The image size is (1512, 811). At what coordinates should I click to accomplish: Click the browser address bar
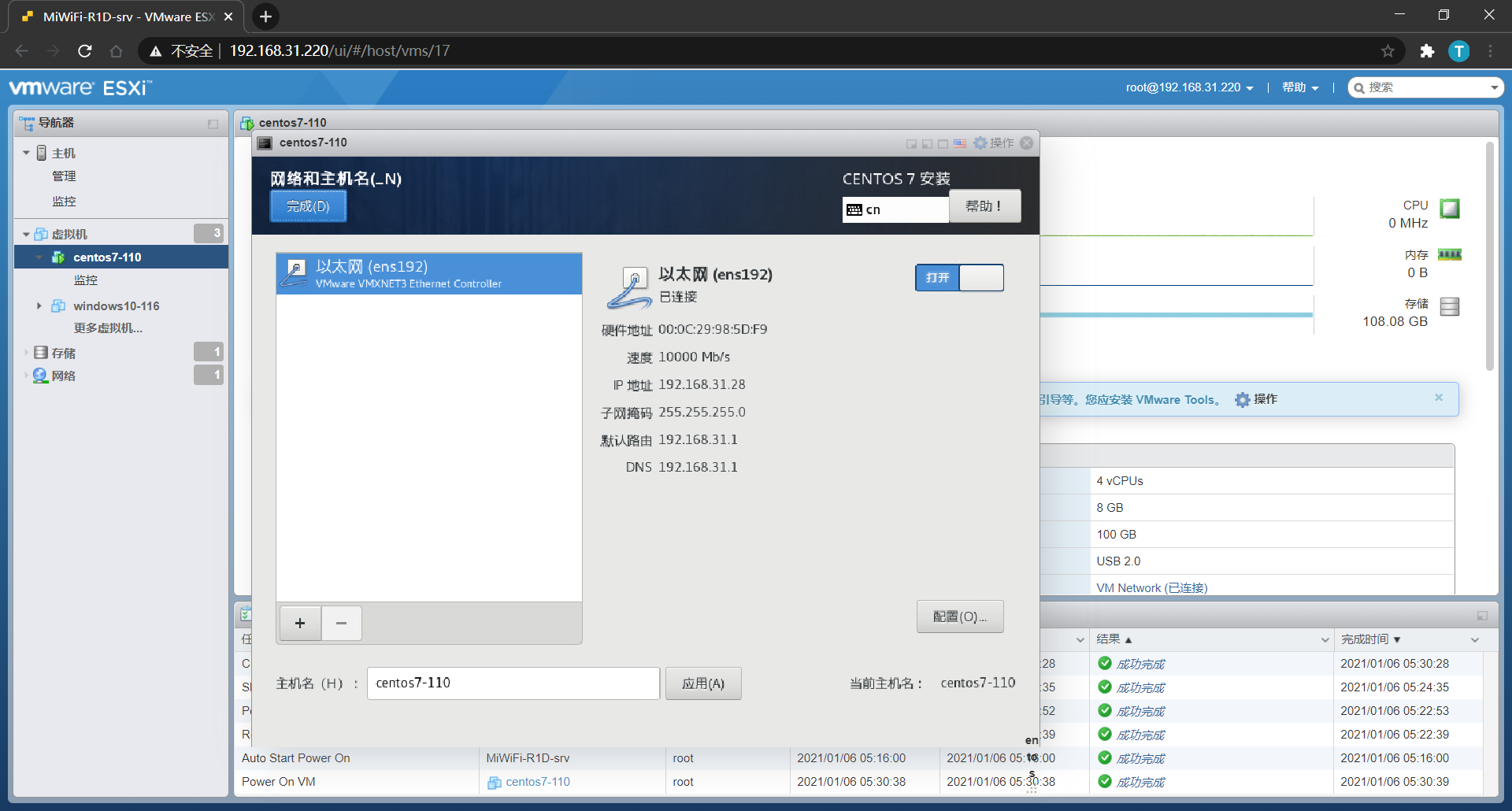pos(772,51)
